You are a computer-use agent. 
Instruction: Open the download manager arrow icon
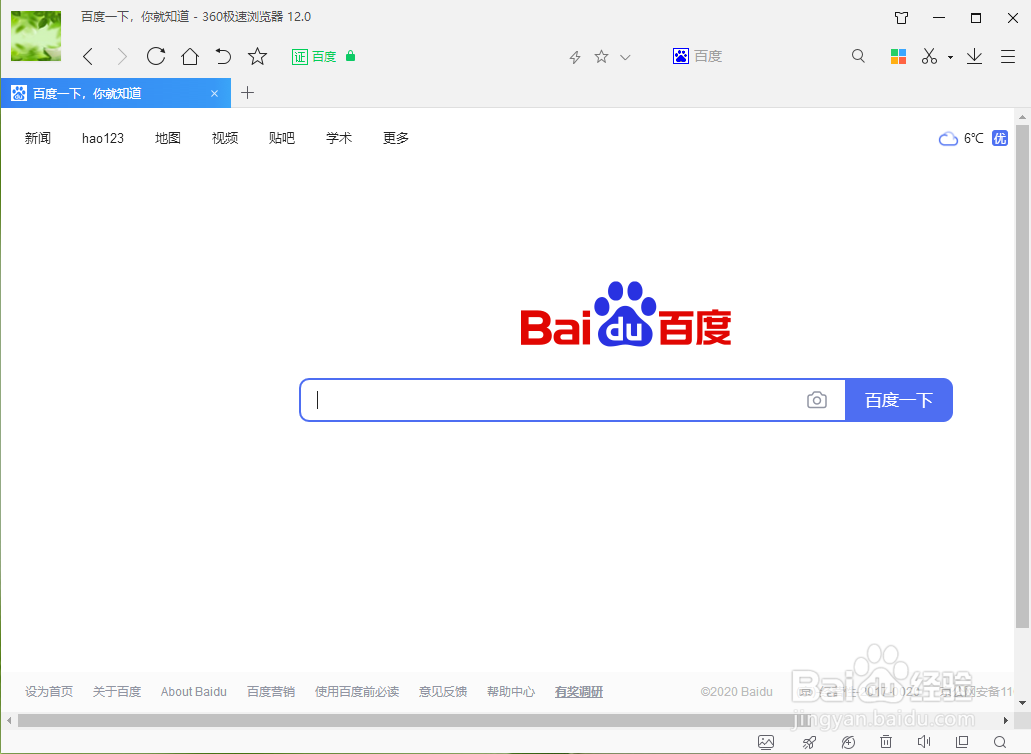[974, 56]
